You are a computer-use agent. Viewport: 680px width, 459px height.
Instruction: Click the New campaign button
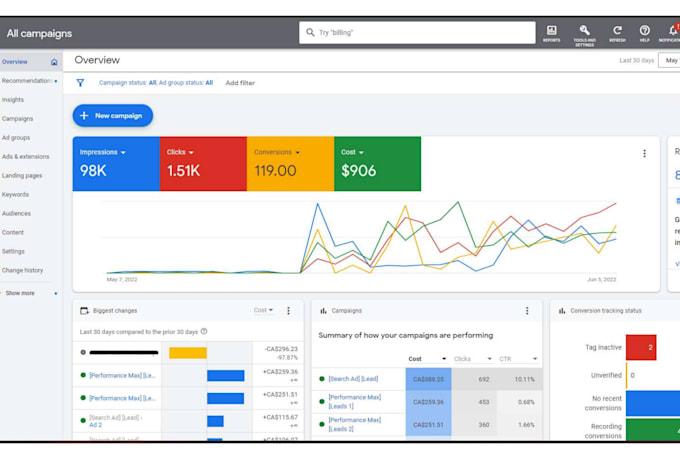coord(113,115)
